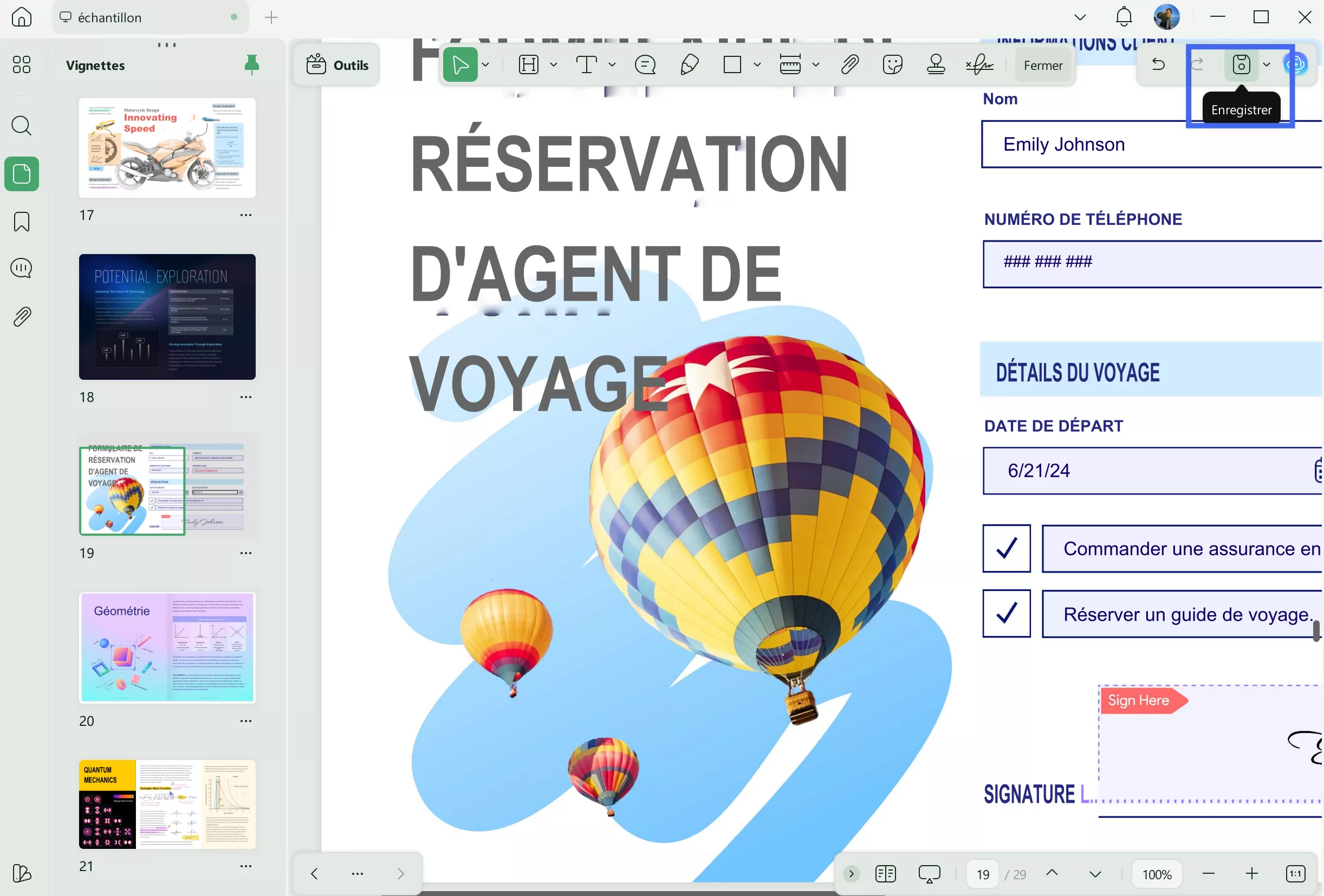1324x896 pixels.
Task: Open the file attachment tool
Action: pos(849,64)
